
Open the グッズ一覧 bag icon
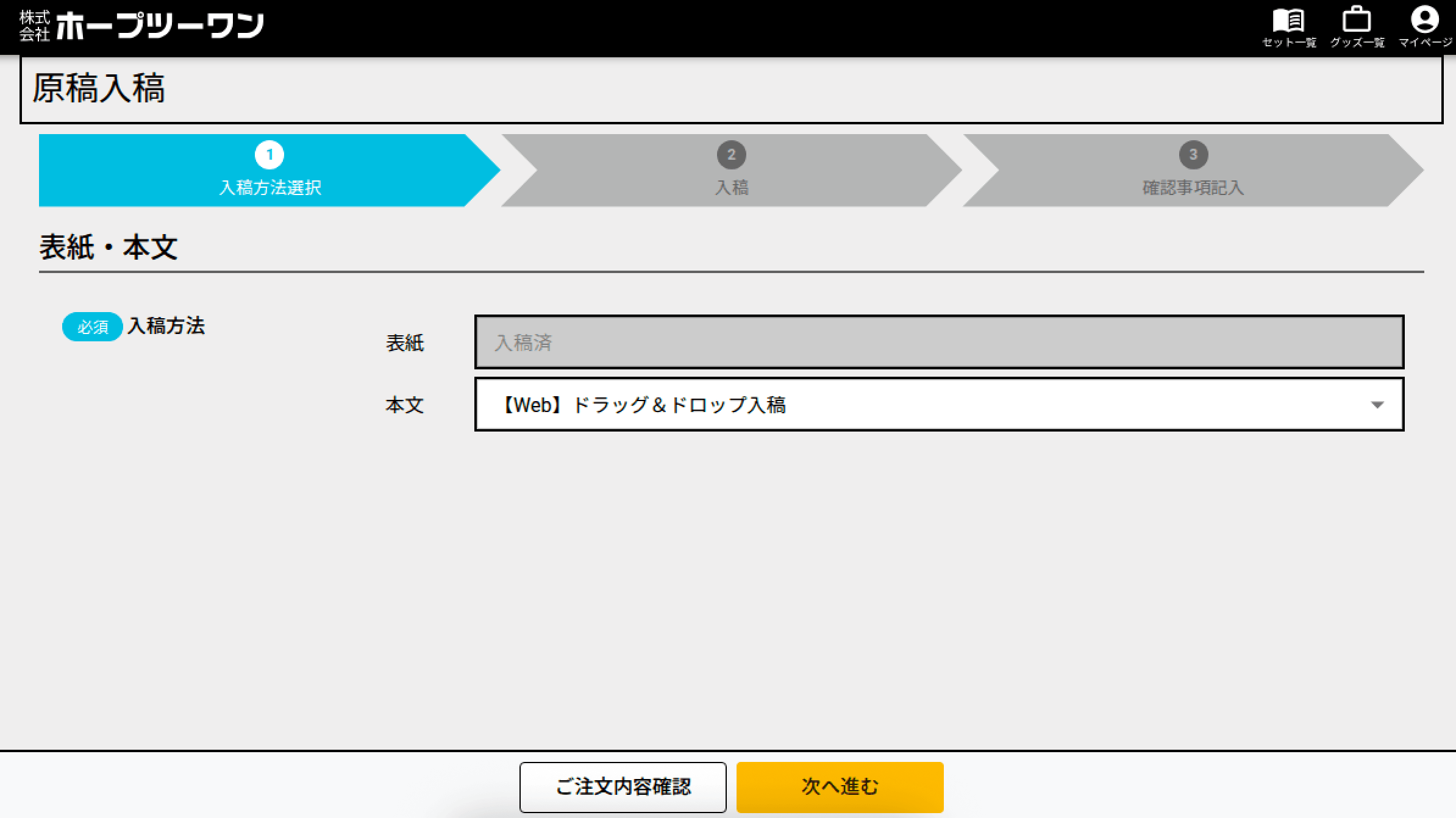(1357, 20)
